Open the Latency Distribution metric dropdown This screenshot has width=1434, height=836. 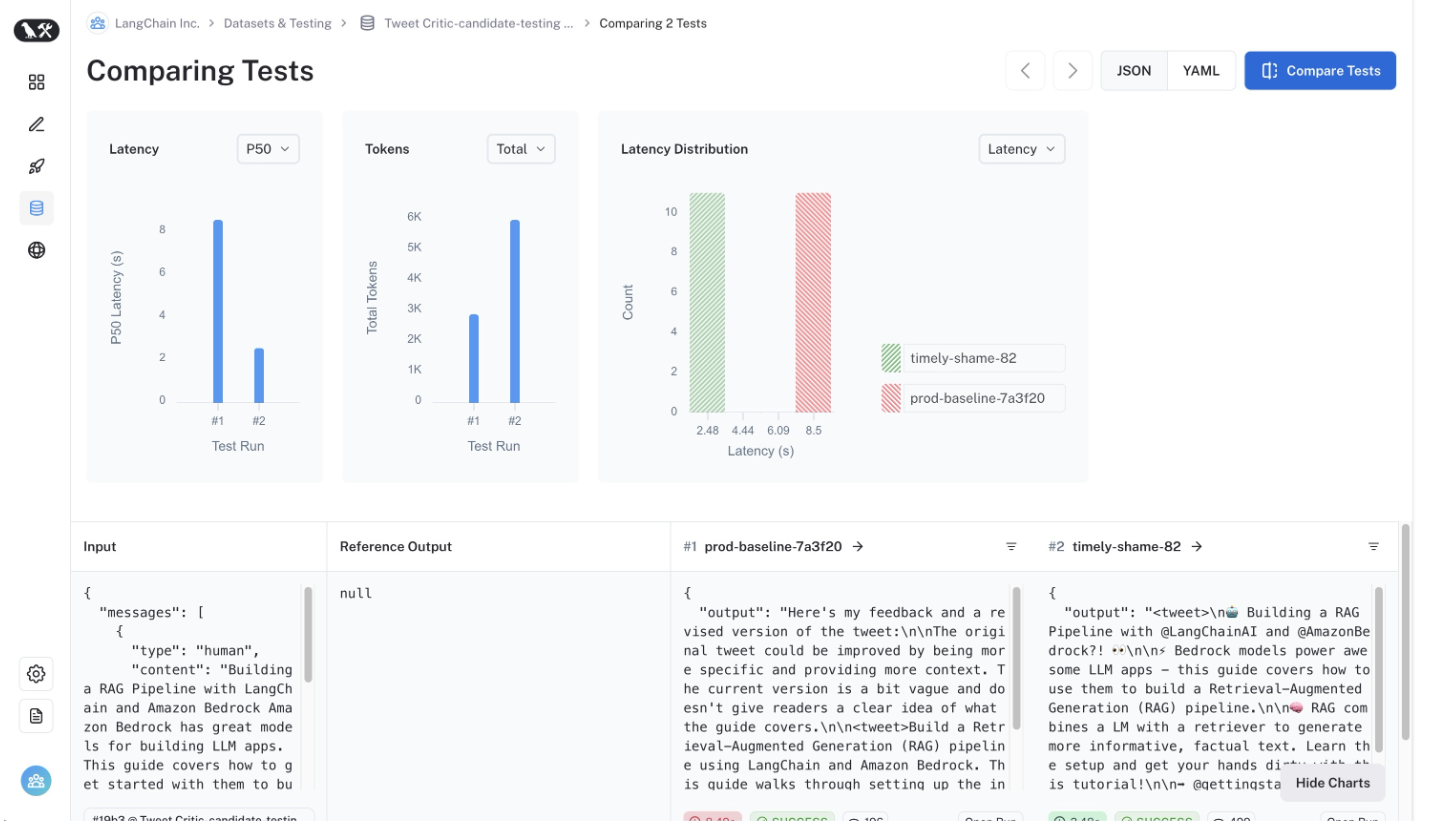pos(1021,149)
